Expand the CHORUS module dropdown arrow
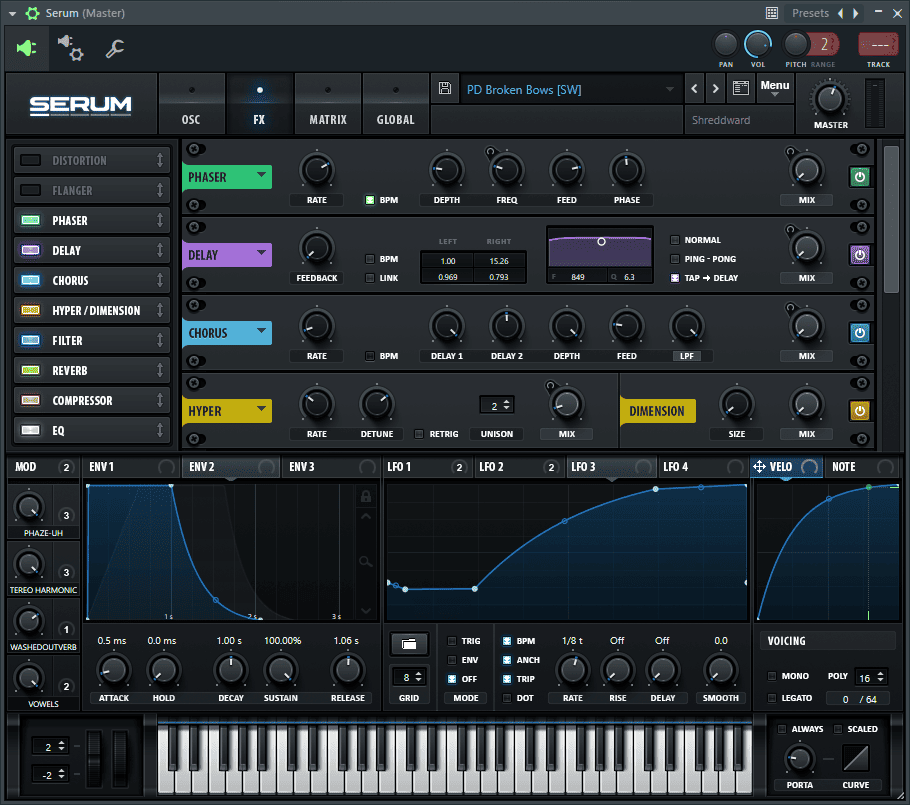The image size is (910, 805). tap(262, 330)
